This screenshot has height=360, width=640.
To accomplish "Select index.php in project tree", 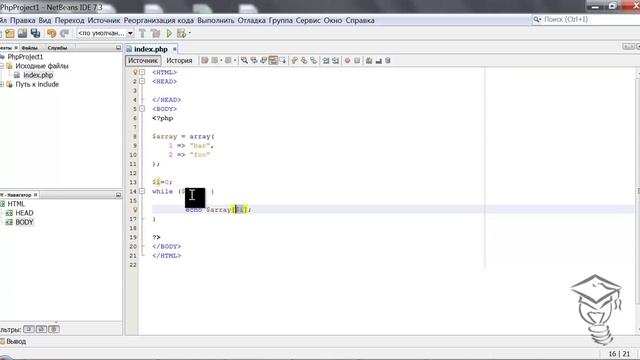I will (38, 75).
